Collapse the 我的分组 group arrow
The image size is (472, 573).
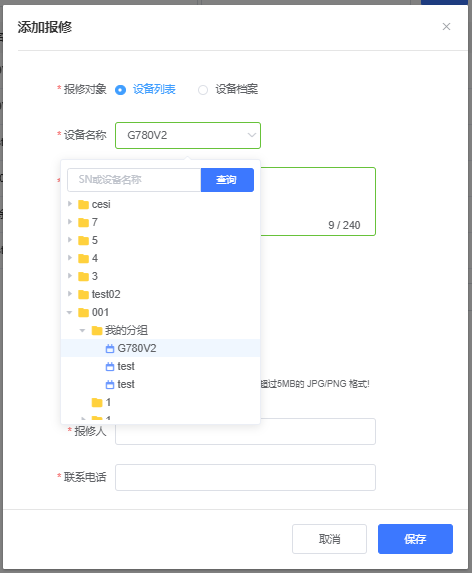point(83,330)
